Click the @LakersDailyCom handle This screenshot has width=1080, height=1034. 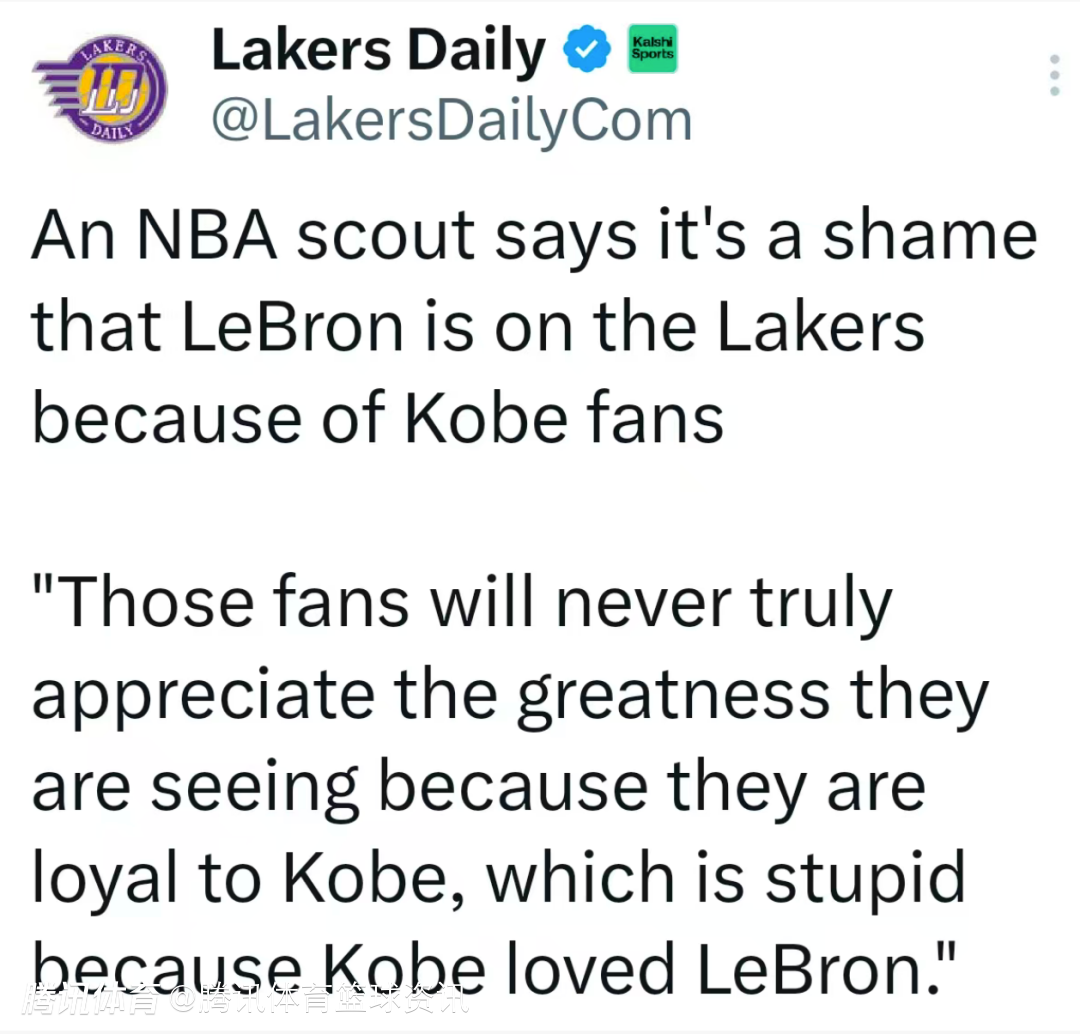pos(451,121)
